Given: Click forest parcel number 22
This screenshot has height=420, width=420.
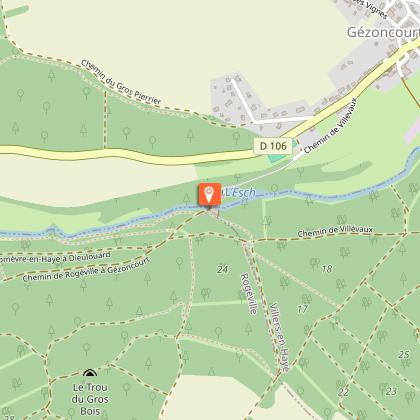Looking at the screenshot, I should tap(343, 392).
